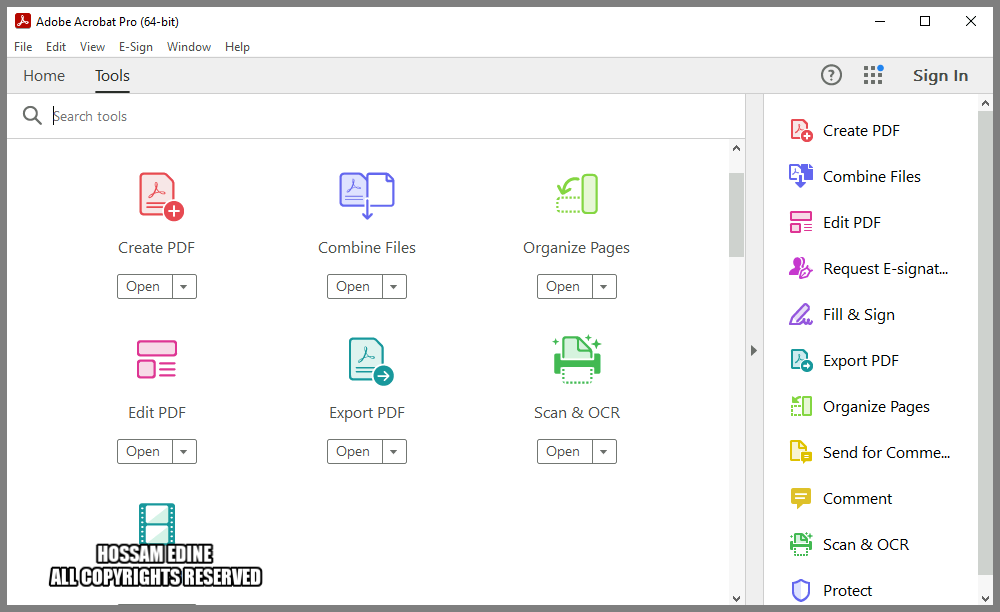Select Export PDF icon in right sidebar
Viewport: 1000px width, 612px height.
(801, 360)
